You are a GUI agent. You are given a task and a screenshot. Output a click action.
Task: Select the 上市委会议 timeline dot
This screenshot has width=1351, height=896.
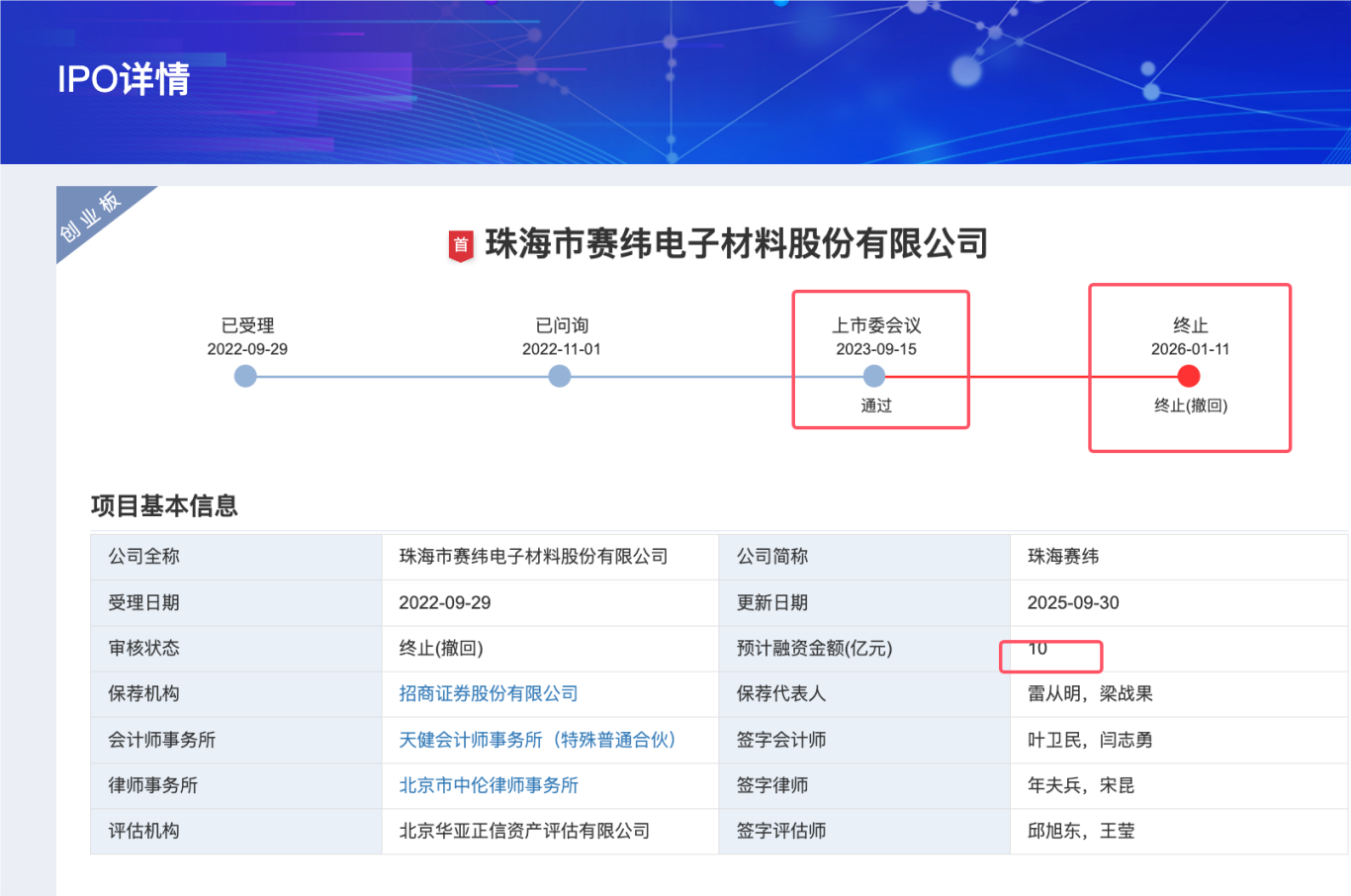coord(874,376)
